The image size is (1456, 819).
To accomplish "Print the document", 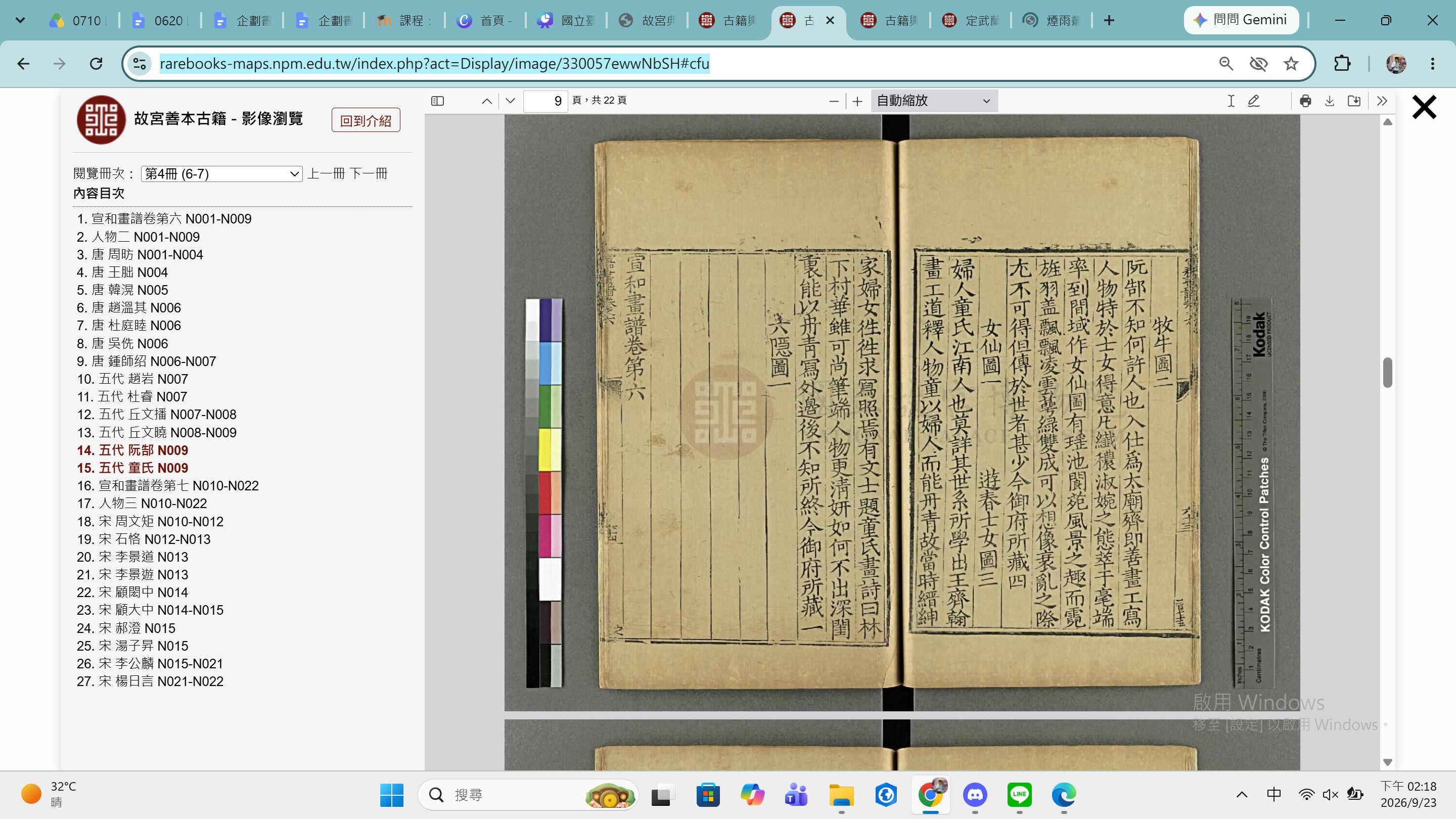I will click(x=1305, y=101).
